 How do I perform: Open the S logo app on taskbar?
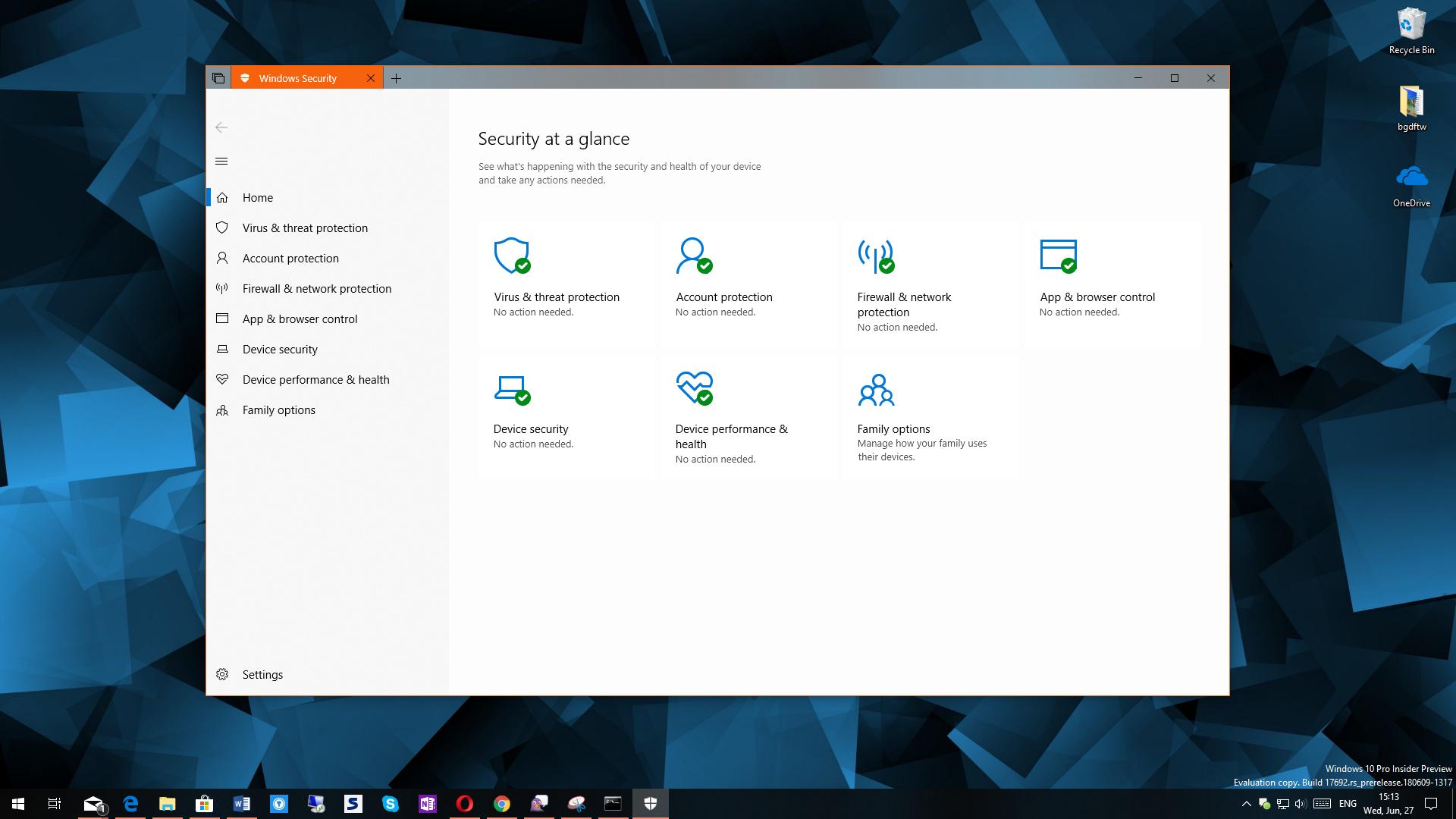tap(353, 804)
